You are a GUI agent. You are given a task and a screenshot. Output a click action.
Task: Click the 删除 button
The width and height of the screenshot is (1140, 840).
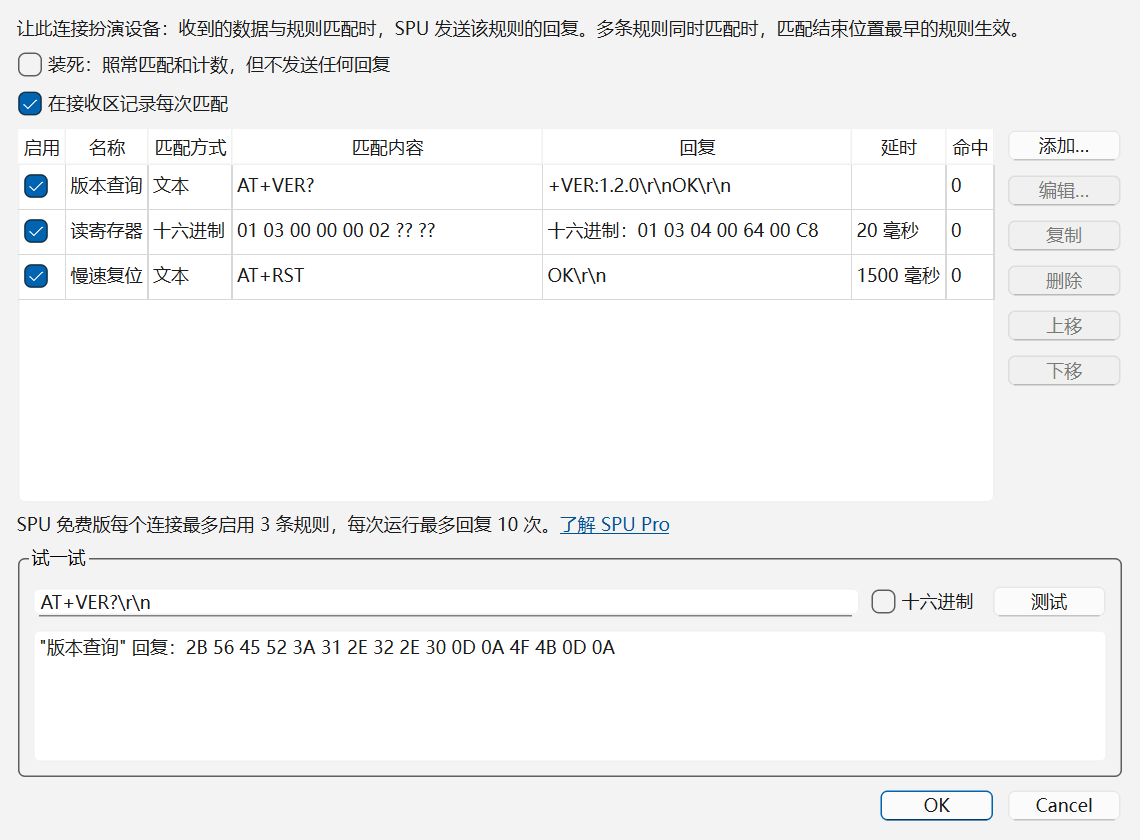[x=1064, y=281]
